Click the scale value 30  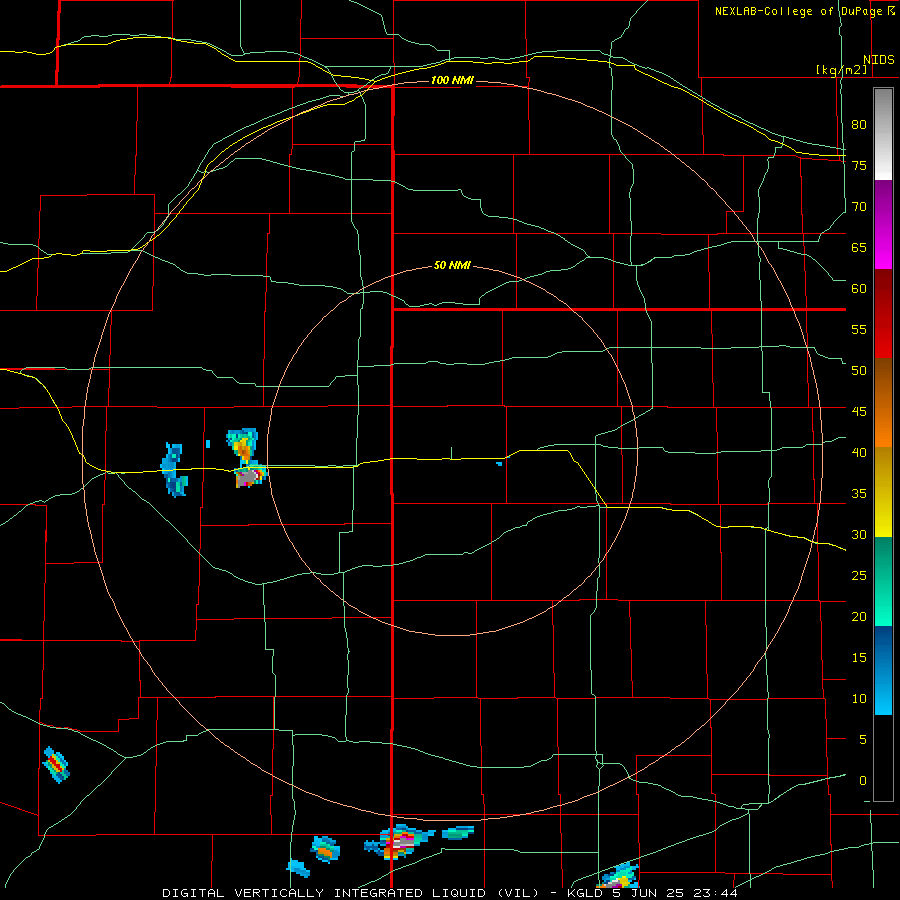tap(859, 534)
